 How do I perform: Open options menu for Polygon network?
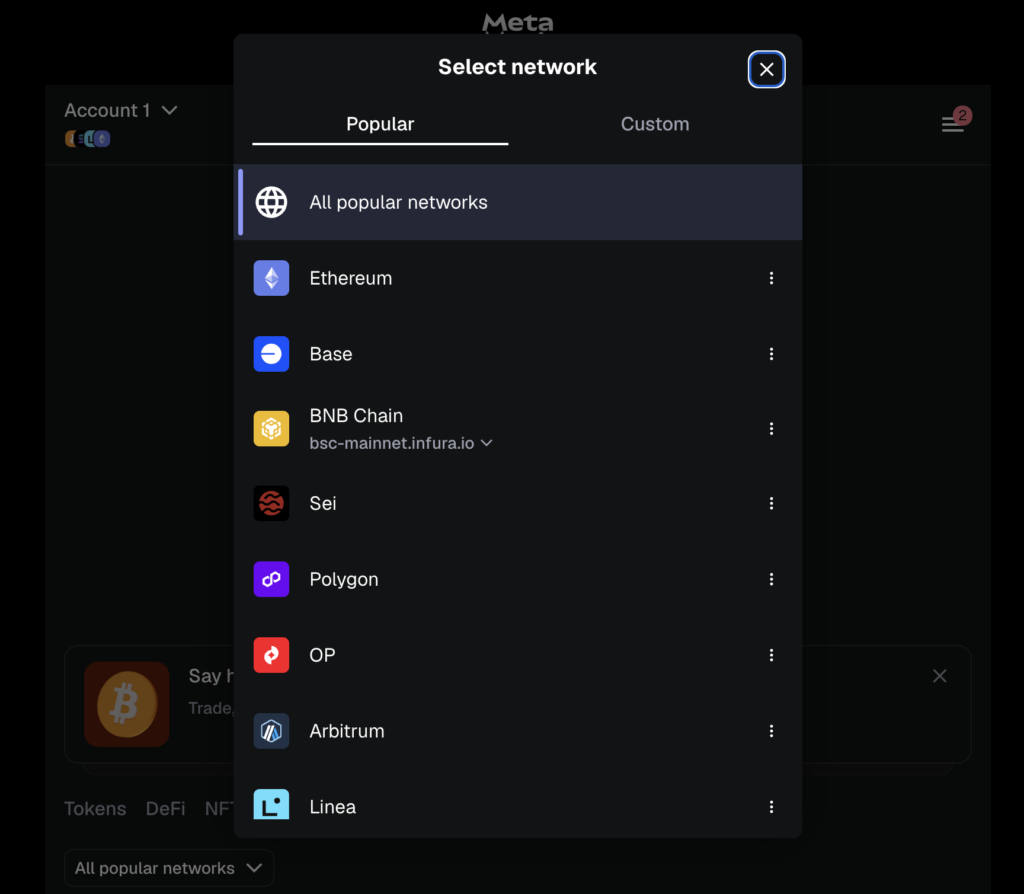[x=771, y=579]
